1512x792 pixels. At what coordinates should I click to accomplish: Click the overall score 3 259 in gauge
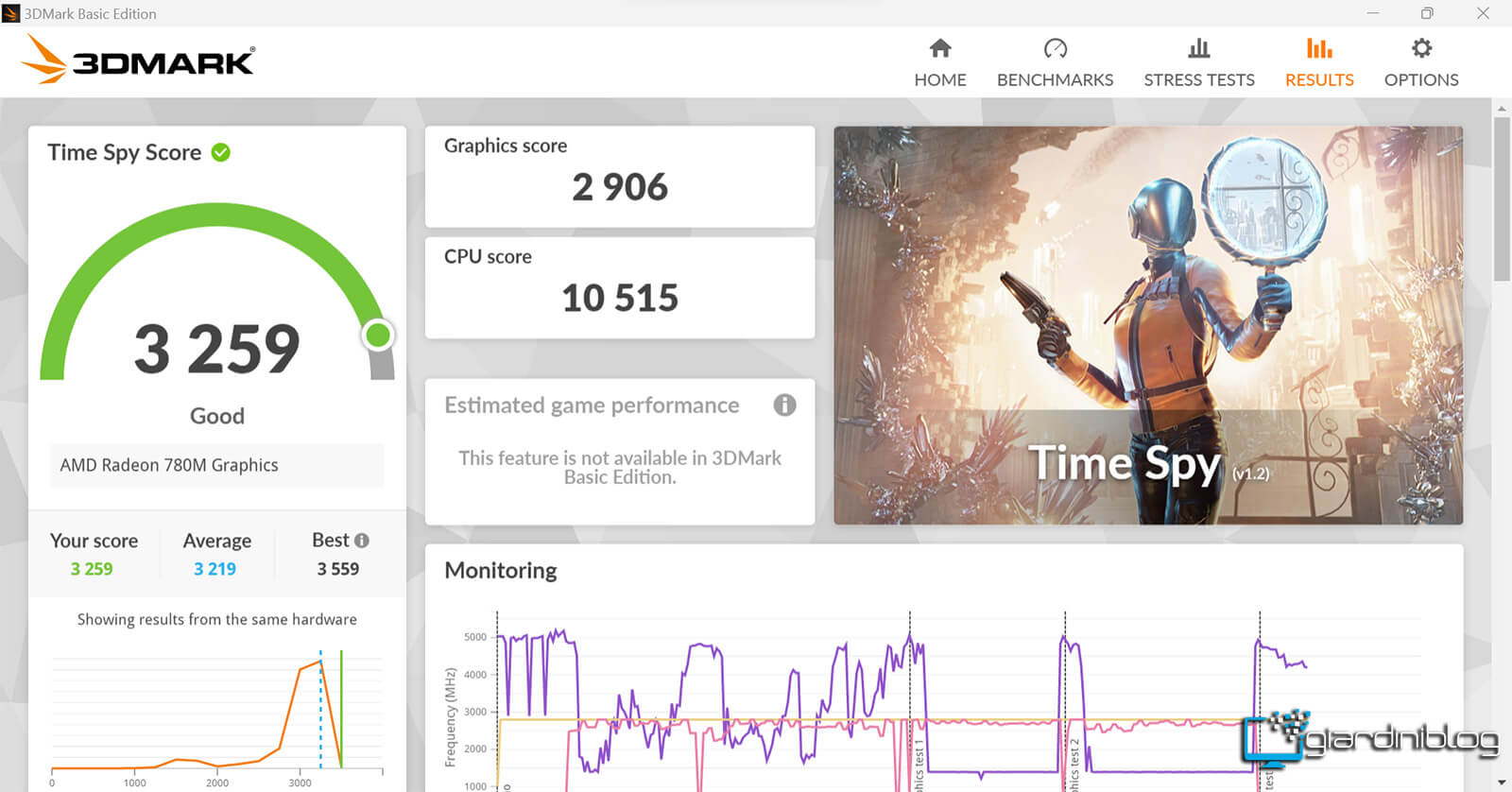217,349
